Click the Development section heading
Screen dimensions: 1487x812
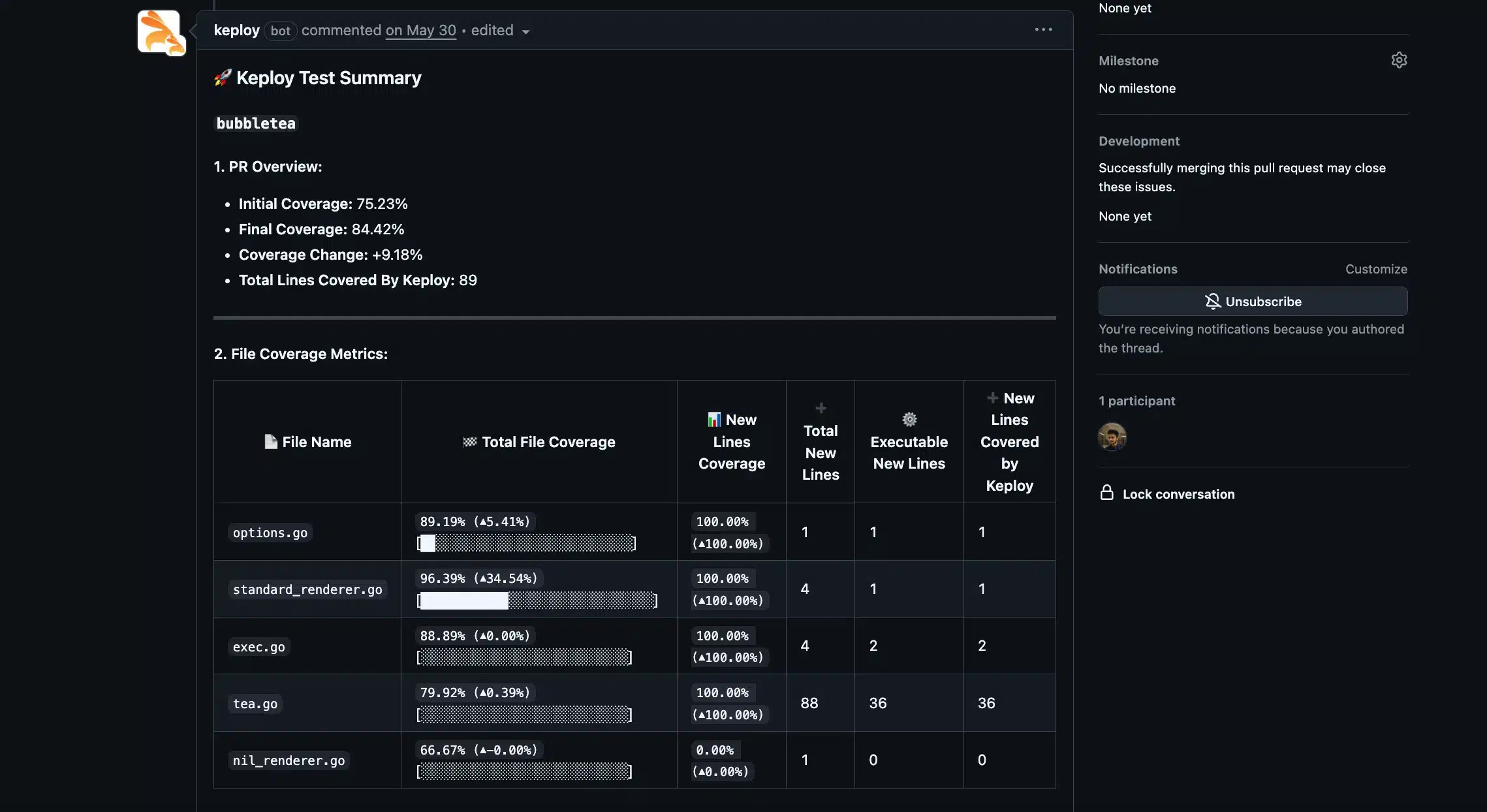(1139, 141)
